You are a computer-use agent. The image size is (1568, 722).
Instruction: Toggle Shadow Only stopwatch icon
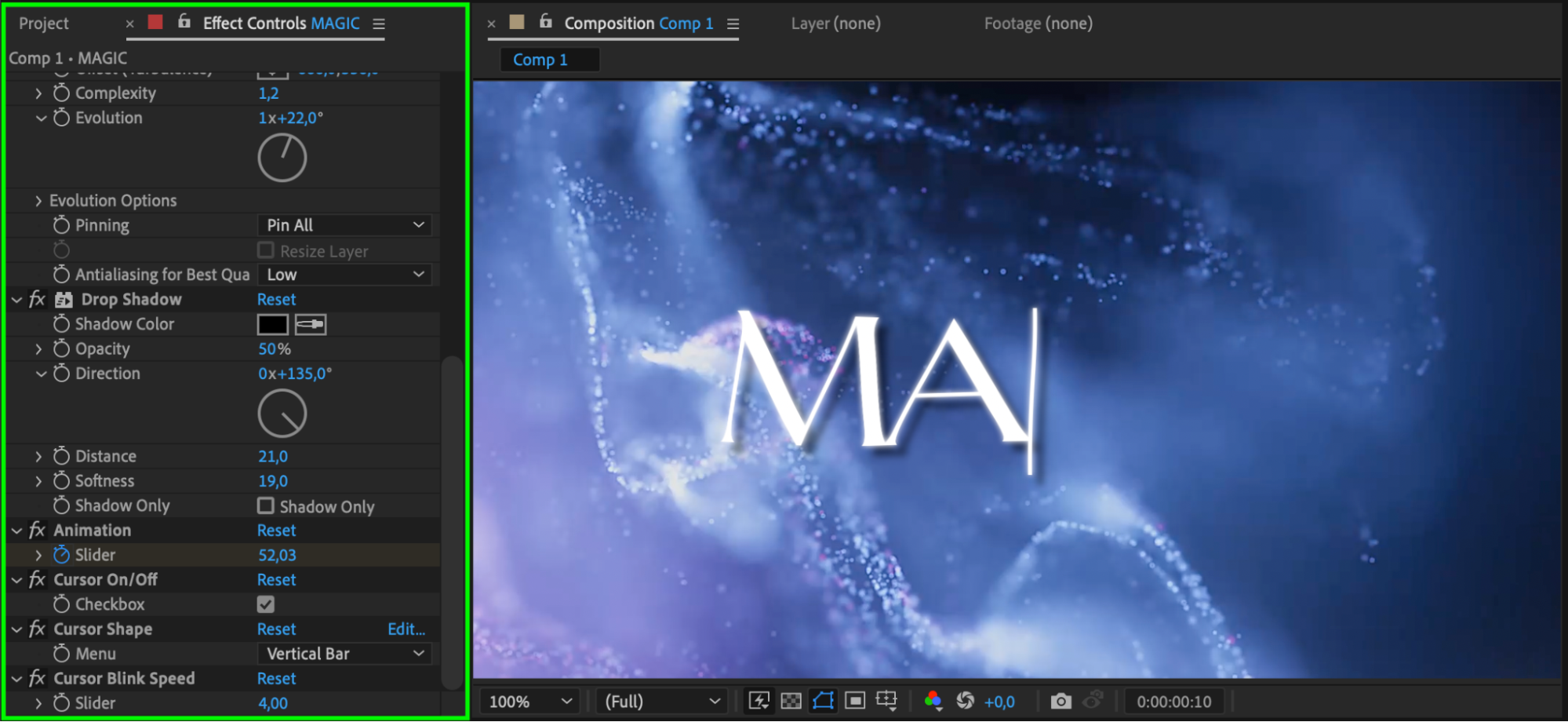61,505
